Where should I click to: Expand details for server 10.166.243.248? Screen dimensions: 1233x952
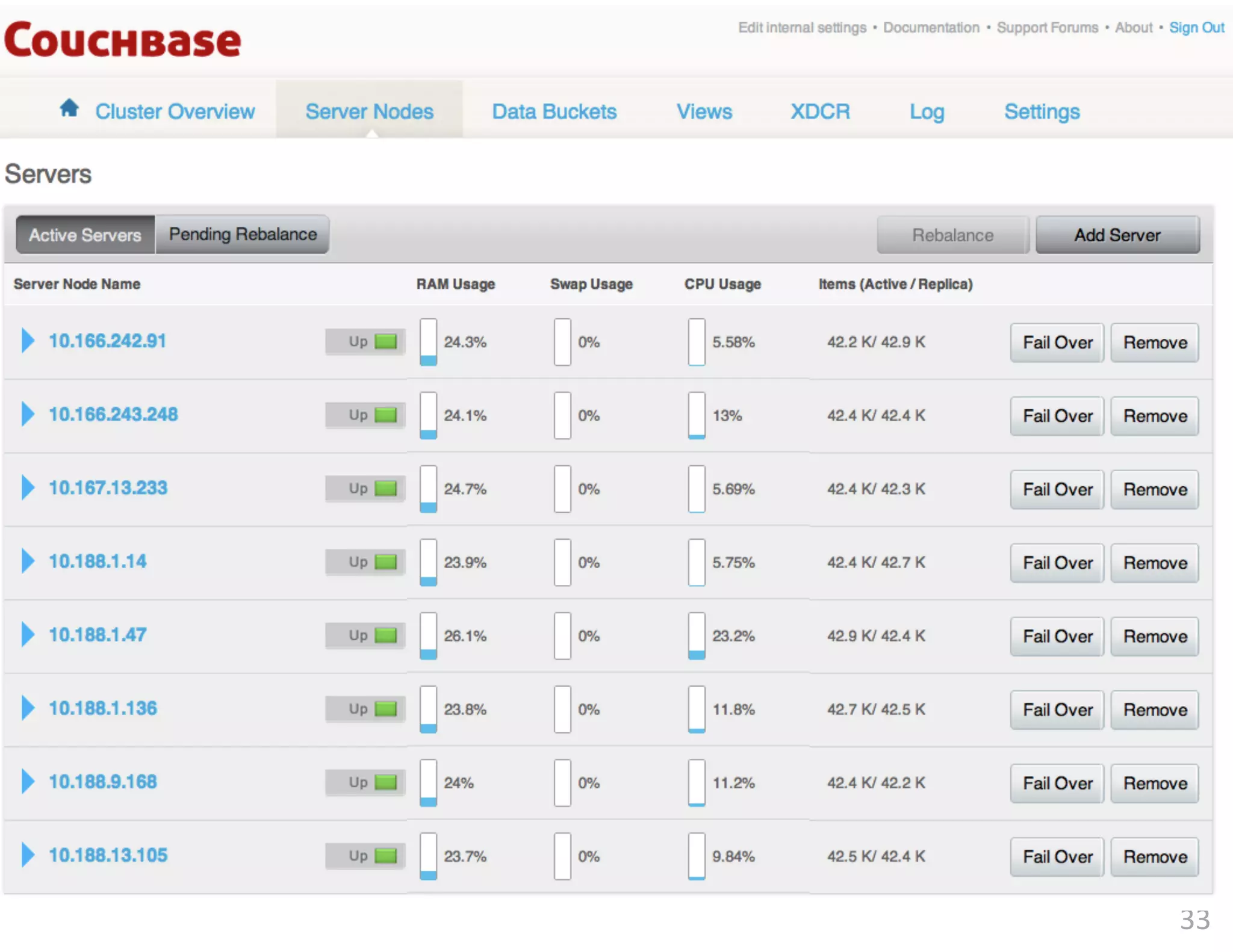pos(28,413)
